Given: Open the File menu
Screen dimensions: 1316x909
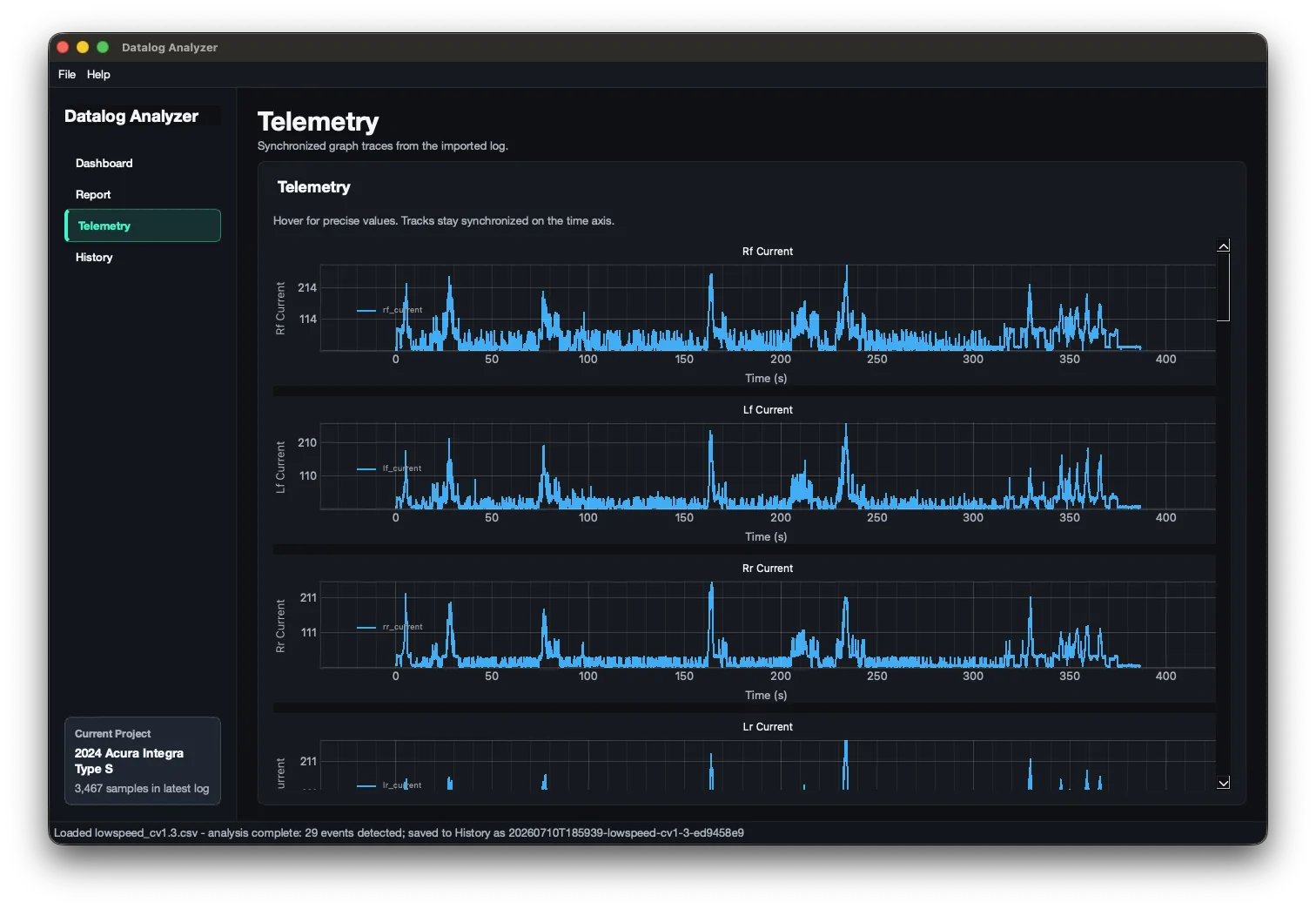Looking at the screenshot, I should (x=67, y=75).
